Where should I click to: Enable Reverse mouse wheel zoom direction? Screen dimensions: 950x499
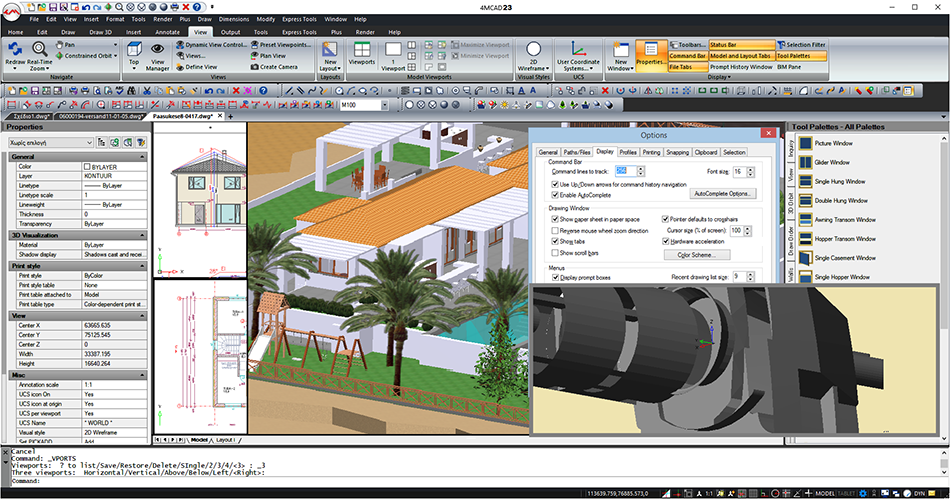coord(556,230)
